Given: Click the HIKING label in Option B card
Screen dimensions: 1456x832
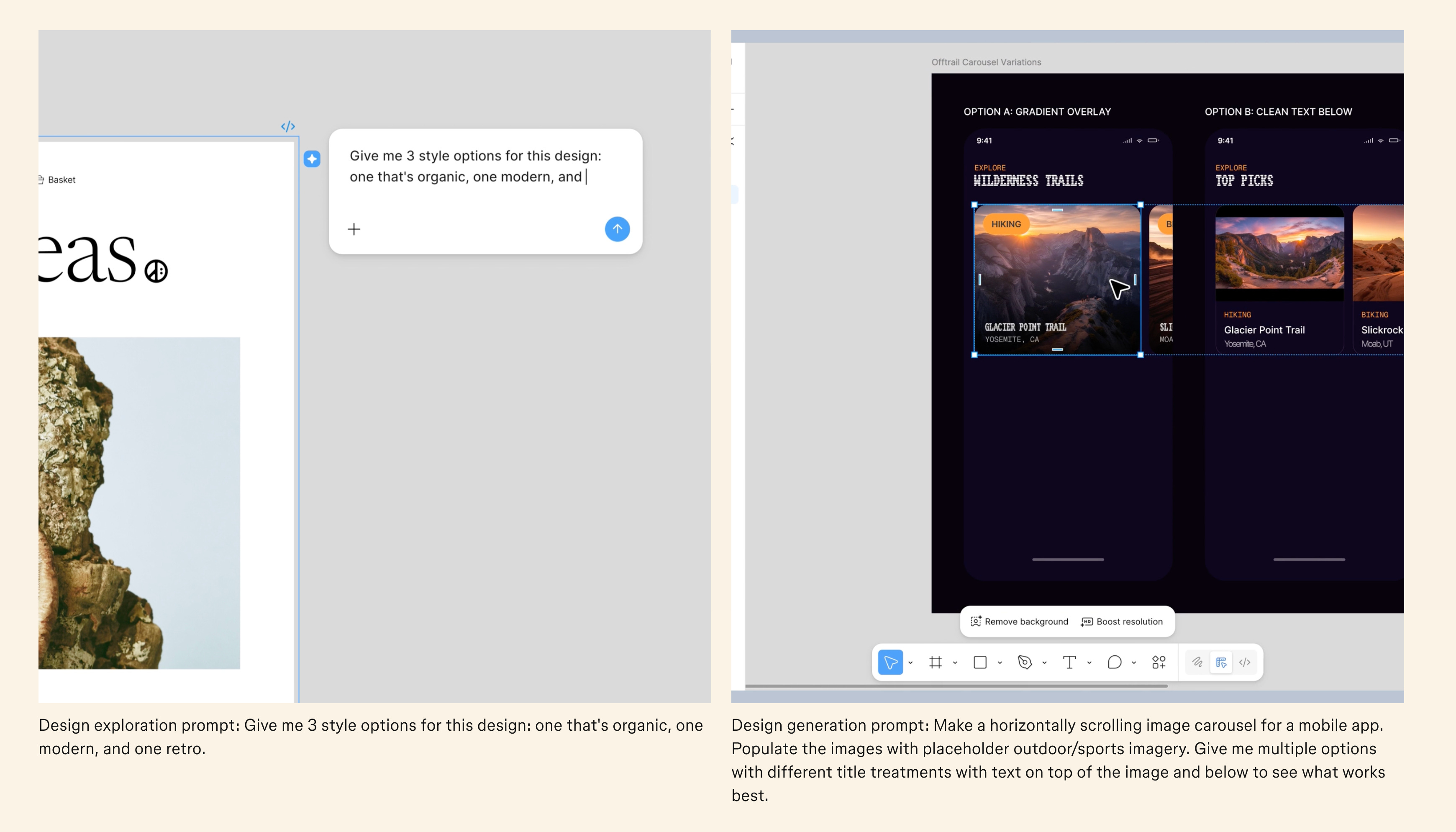Looking at the screenshot, I should pos(1237,315).
